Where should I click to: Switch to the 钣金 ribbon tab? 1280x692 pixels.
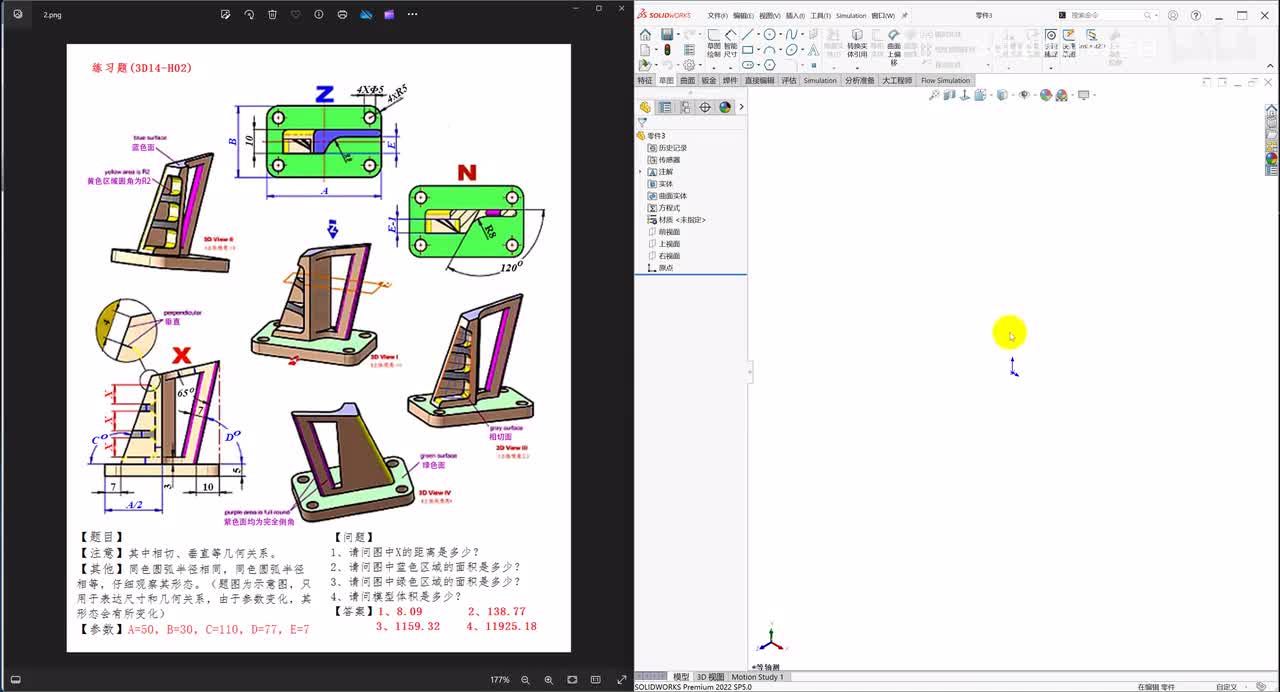(709, 80)
